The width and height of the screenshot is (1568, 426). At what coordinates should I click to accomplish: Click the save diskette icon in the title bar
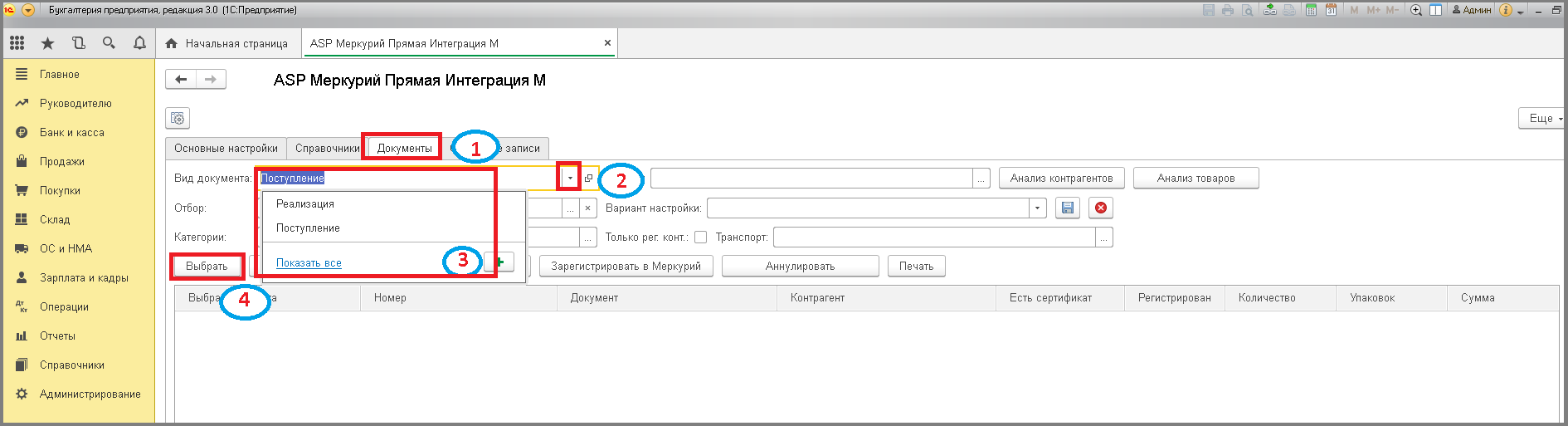(1209, 10)
